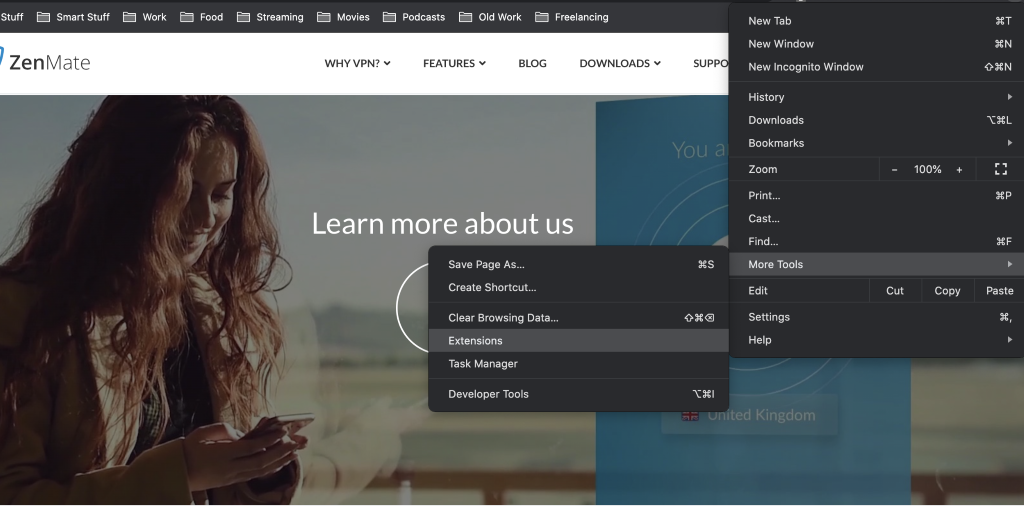Image resolution: width=1024 pixels, height=506 pixels.
Task: Open the Freelancing bookmarks folder
Action: click(571, 17)
